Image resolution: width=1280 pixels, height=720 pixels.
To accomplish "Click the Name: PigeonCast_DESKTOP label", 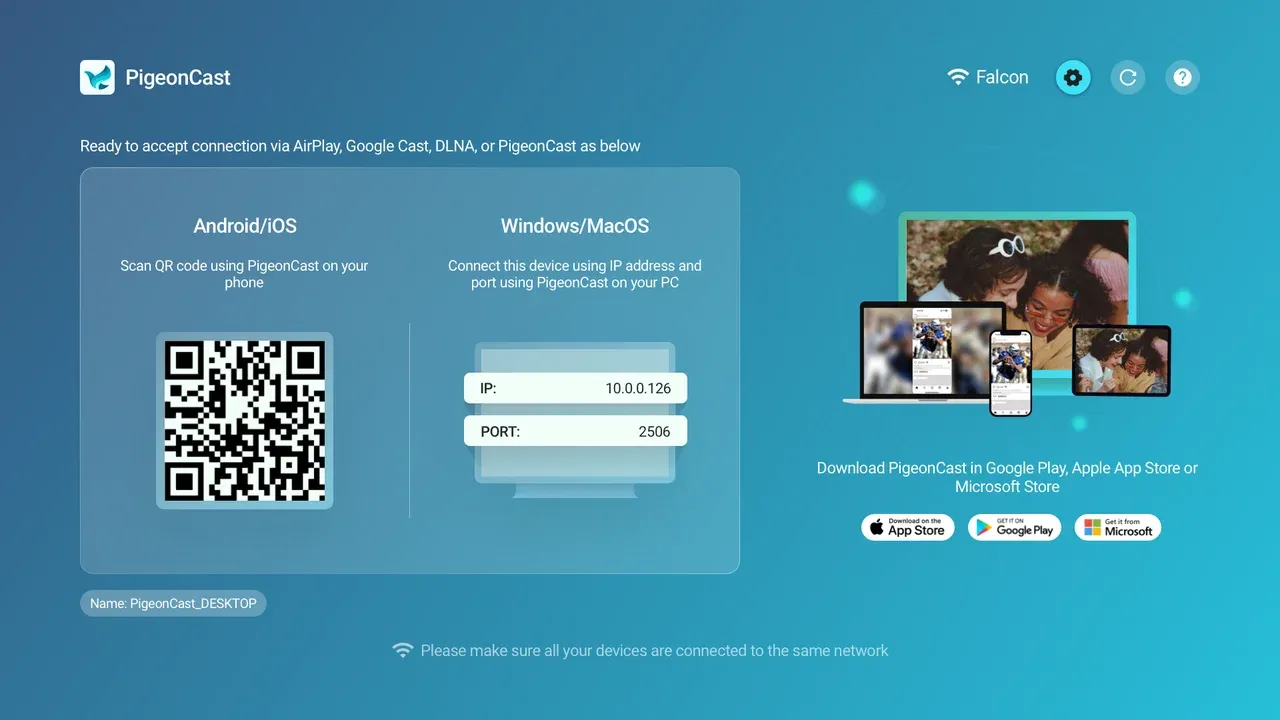I will click(173, 603).
